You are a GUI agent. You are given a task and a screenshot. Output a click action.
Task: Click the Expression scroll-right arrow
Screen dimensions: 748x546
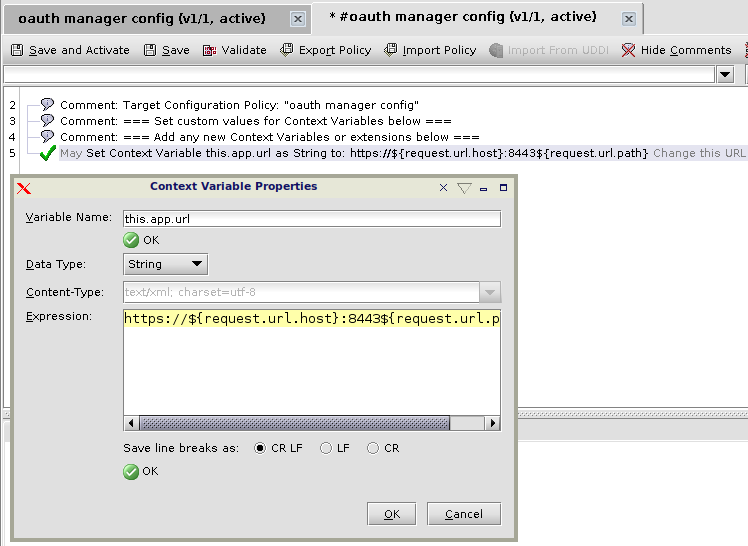(x=493, y=423)
